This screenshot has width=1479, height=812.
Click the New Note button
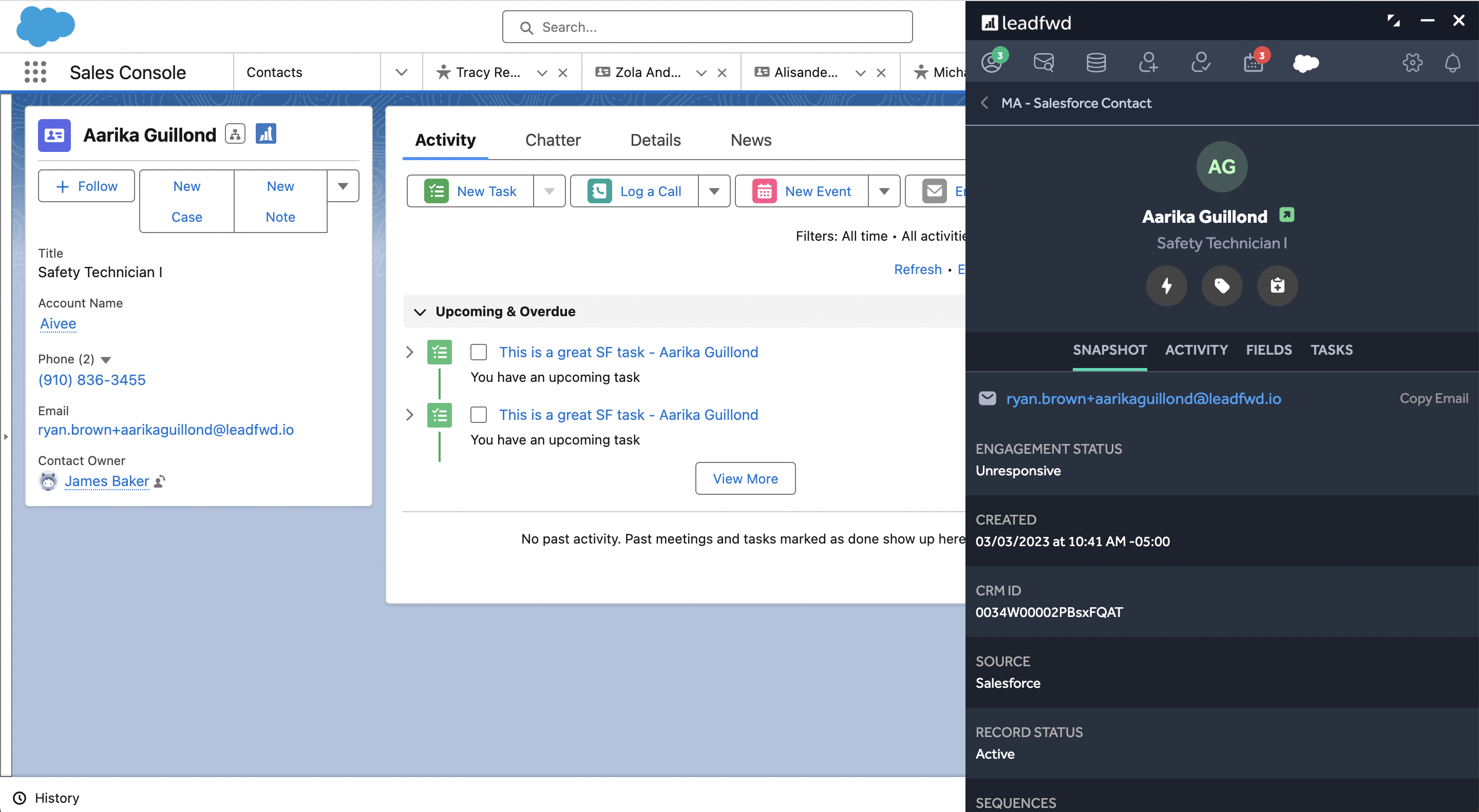point(280,201)
